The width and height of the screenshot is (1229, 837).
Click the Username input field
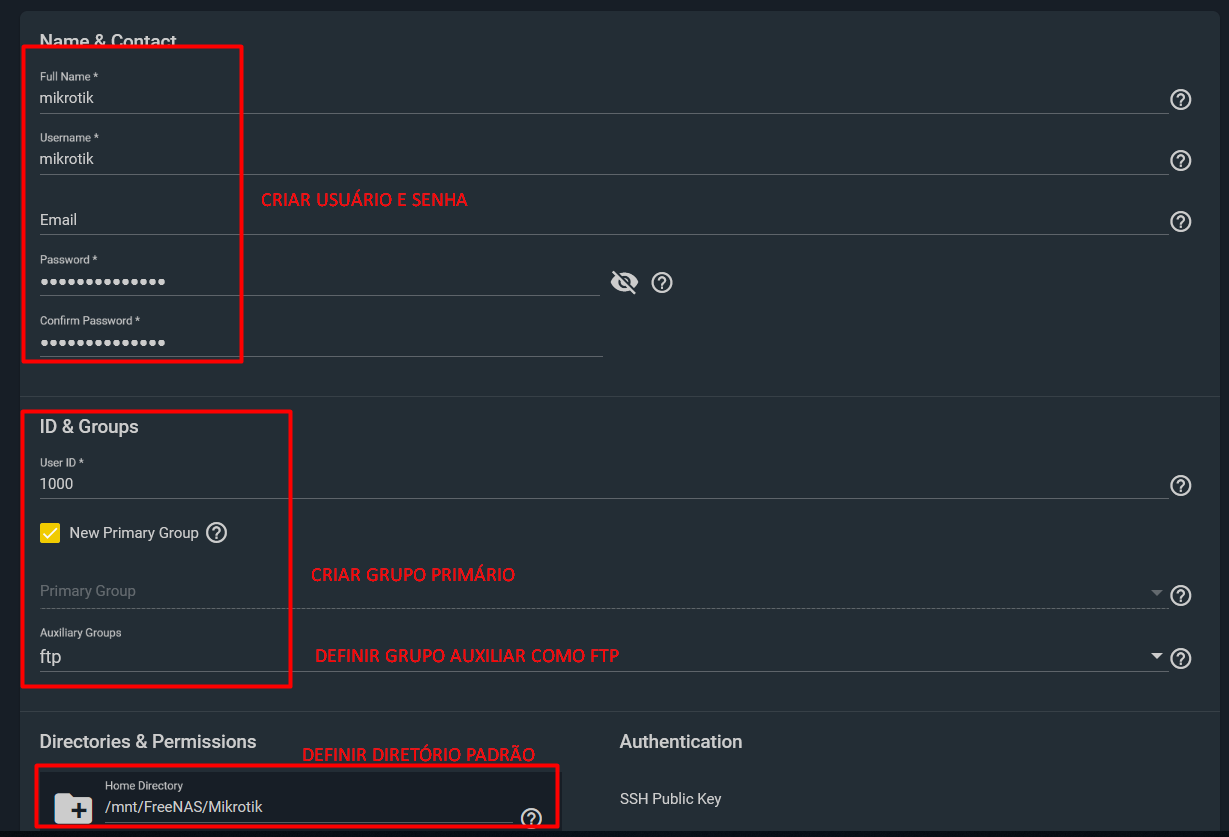click(604, 159)
